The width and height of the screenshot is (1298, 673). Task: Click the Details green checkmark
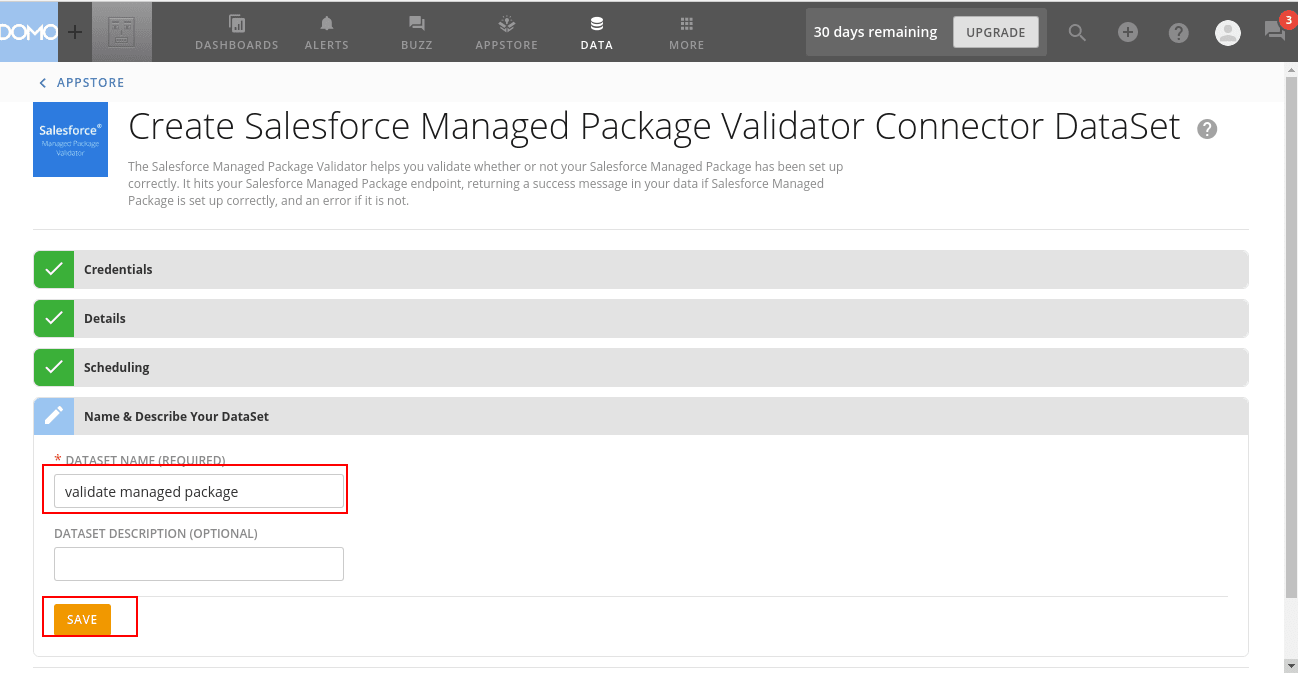tap(53, 318)
